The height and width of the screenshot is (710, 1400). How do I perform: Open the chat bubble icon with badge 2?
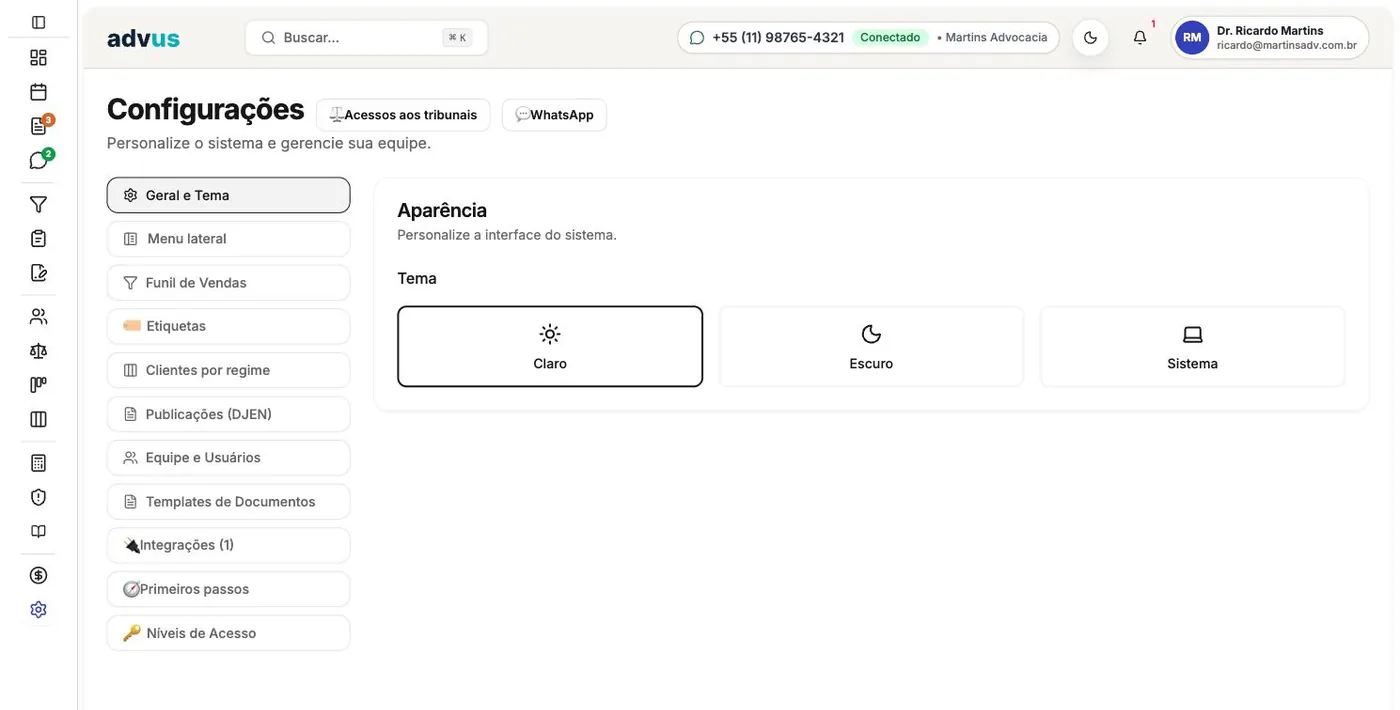pos(38,160)
